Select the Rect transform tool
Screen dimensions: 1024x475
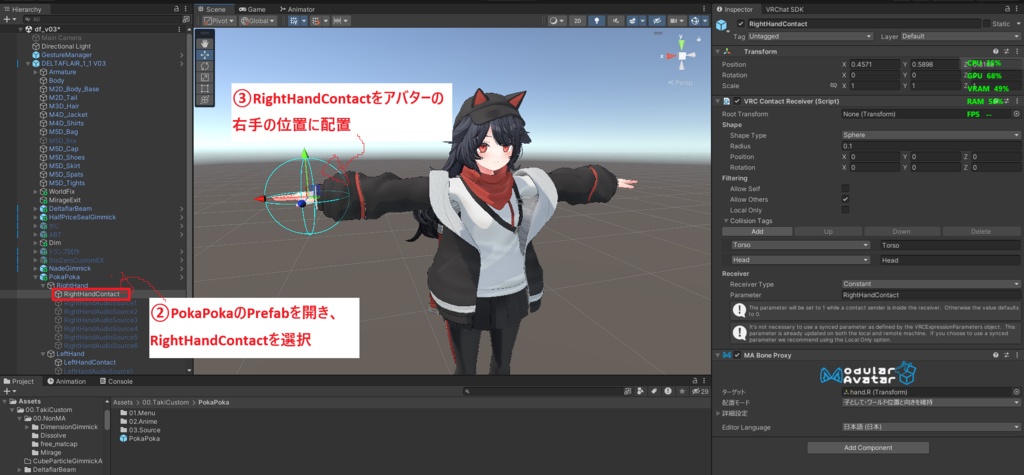click(x=204, y=88)
